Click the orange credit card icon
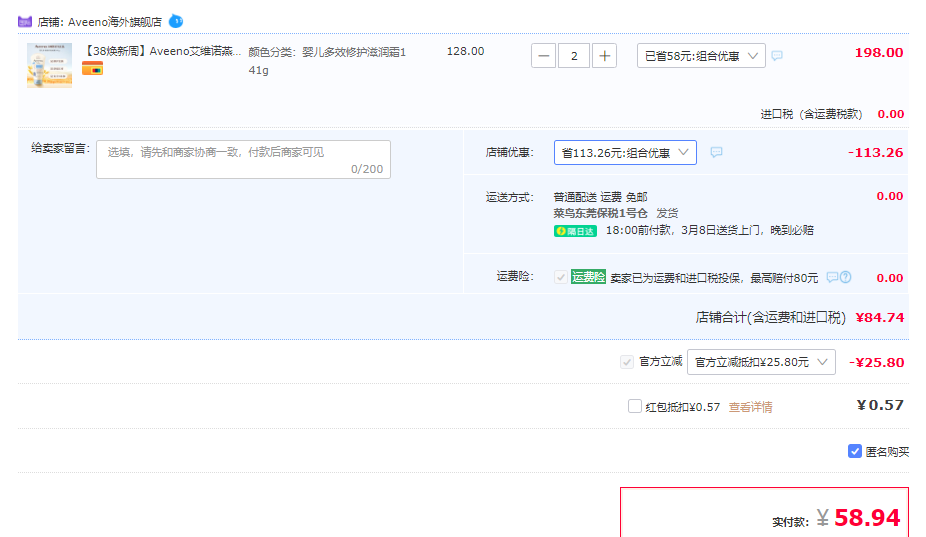The width and height of the screenshot is (926, 537). [92, 69]
